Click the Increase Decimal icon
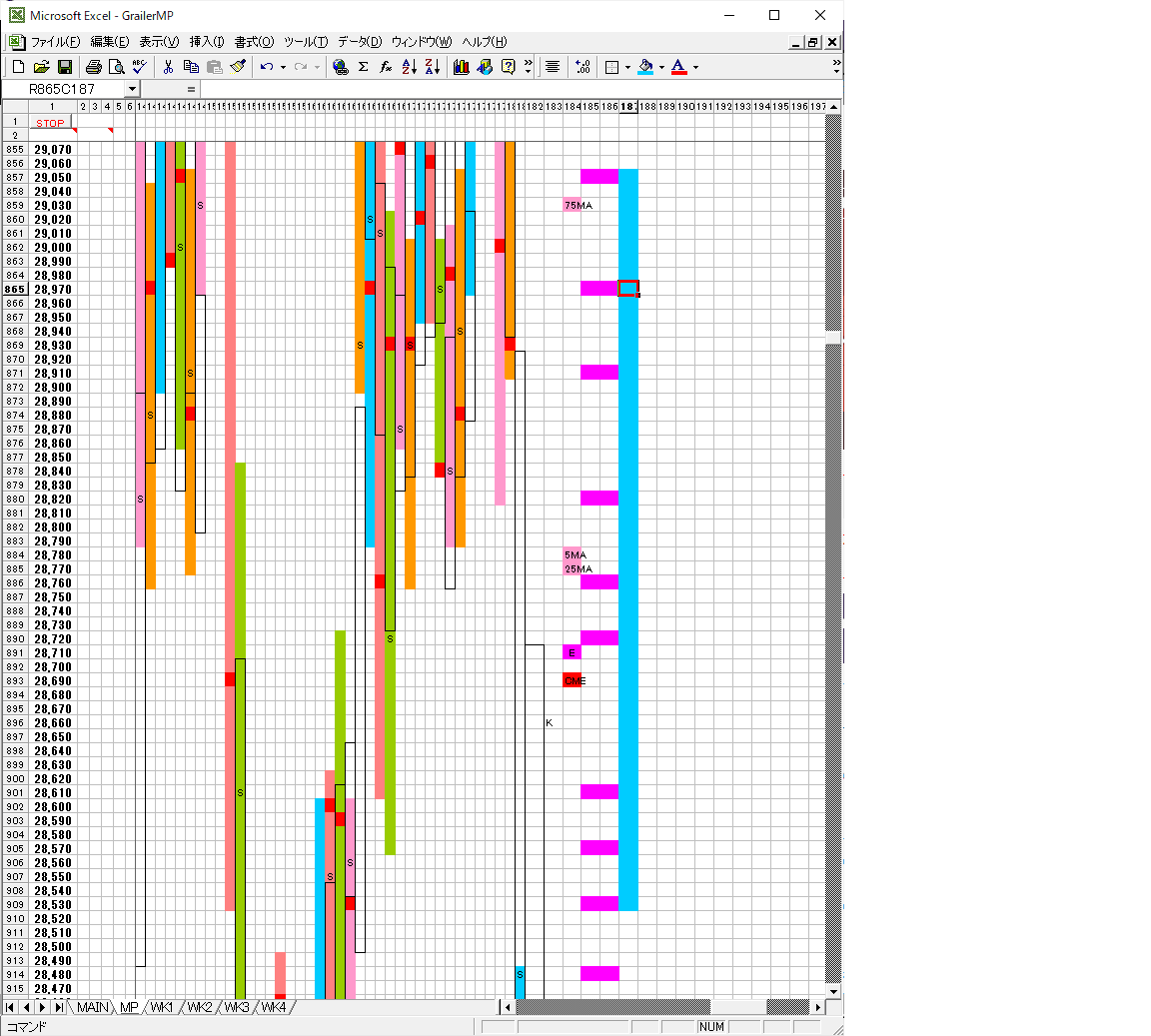Viewport: 1151px width, 1036px height. [582, 67]
